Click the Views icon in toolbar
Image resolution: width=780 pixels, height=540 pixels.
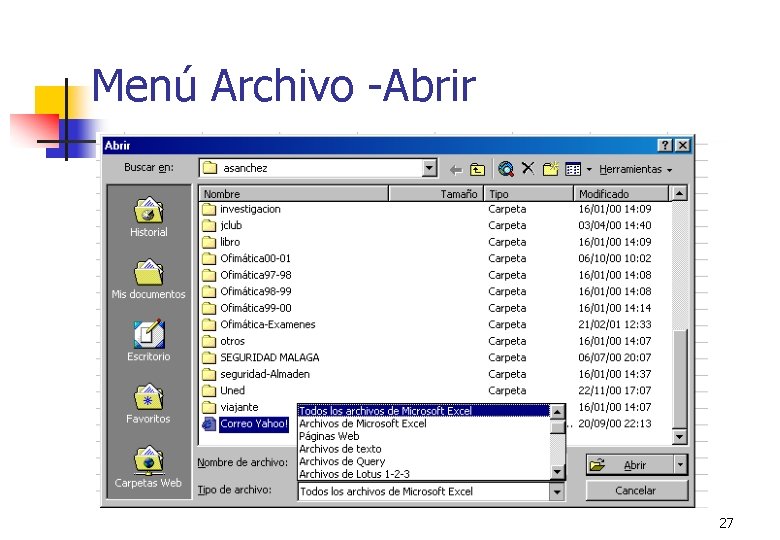(573, 170)
